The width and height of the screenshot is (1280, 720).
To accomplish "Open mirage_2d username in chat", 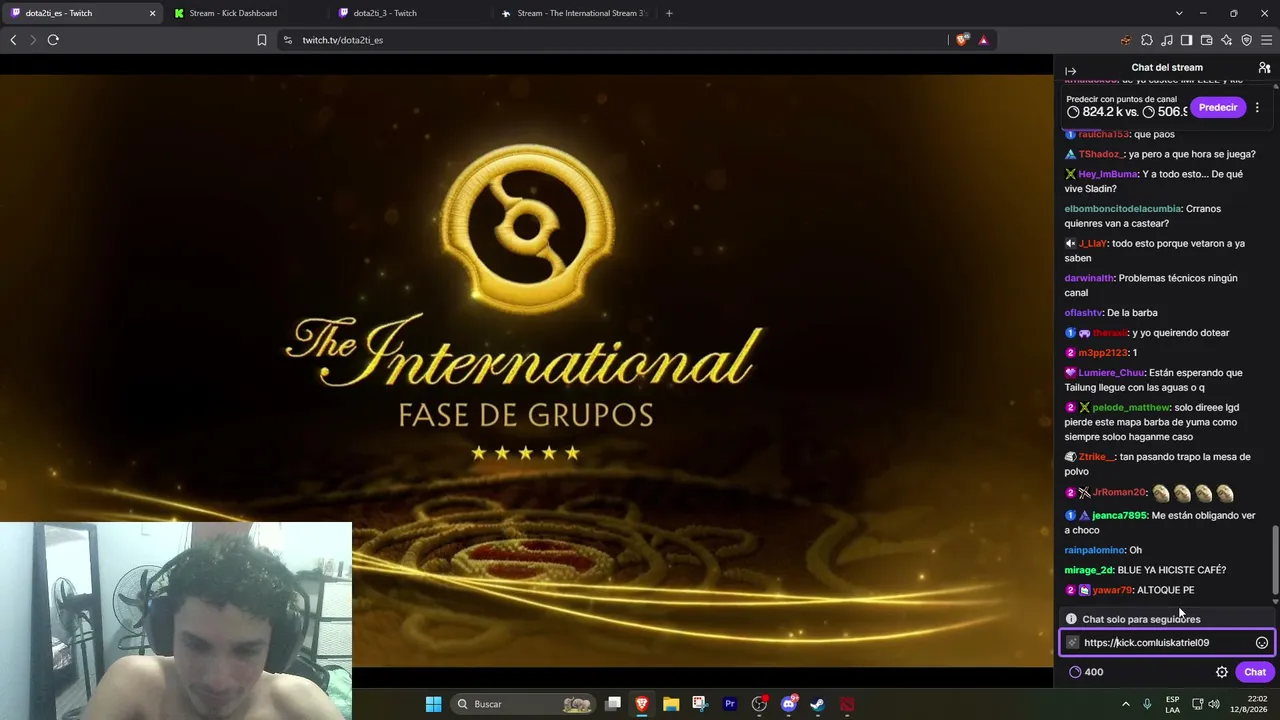I will pos(1088,570).
